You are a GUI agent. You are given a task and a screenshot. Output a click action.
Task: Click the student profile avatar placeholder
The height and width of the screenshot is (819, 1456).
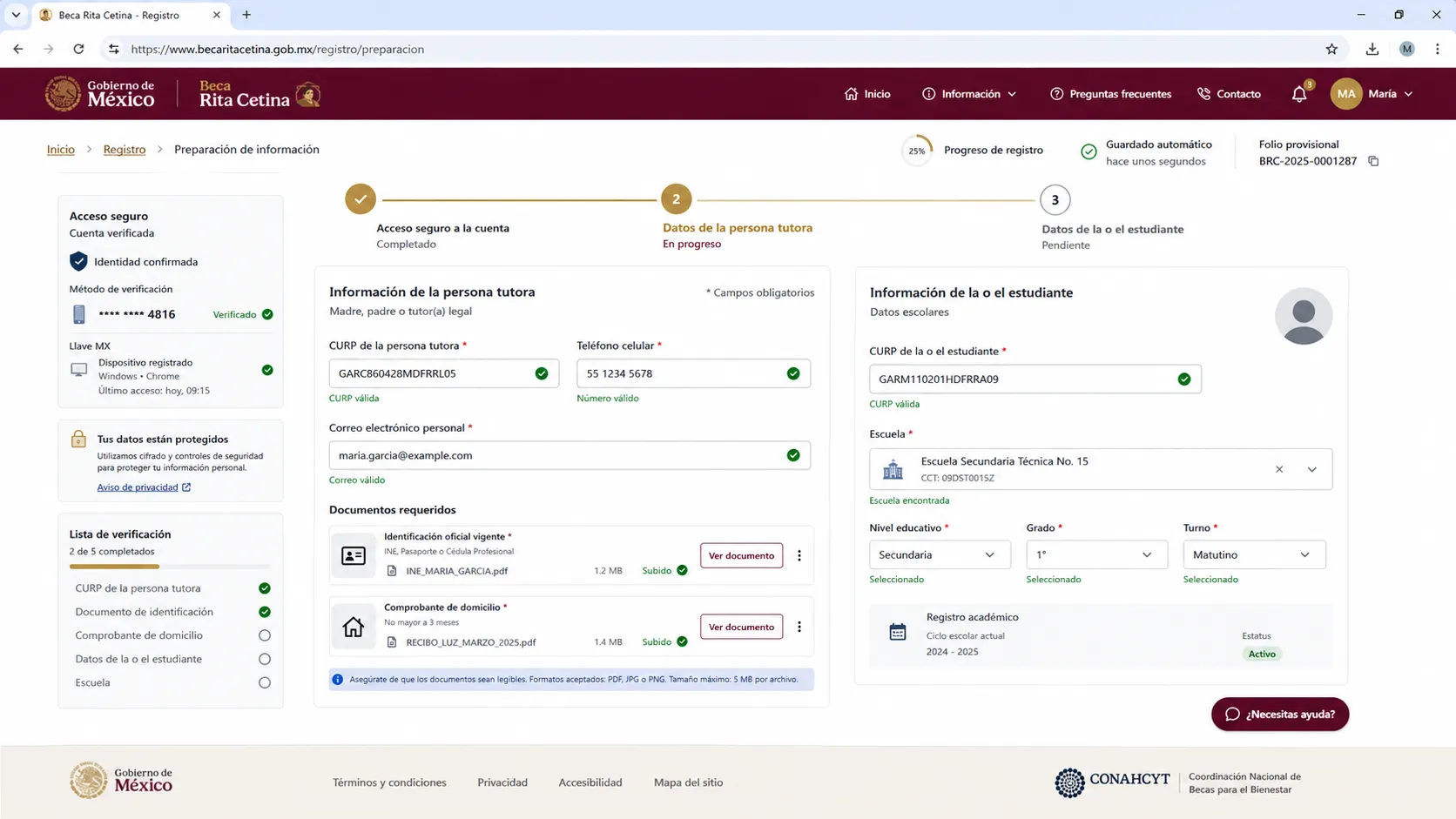(1304, 316)
